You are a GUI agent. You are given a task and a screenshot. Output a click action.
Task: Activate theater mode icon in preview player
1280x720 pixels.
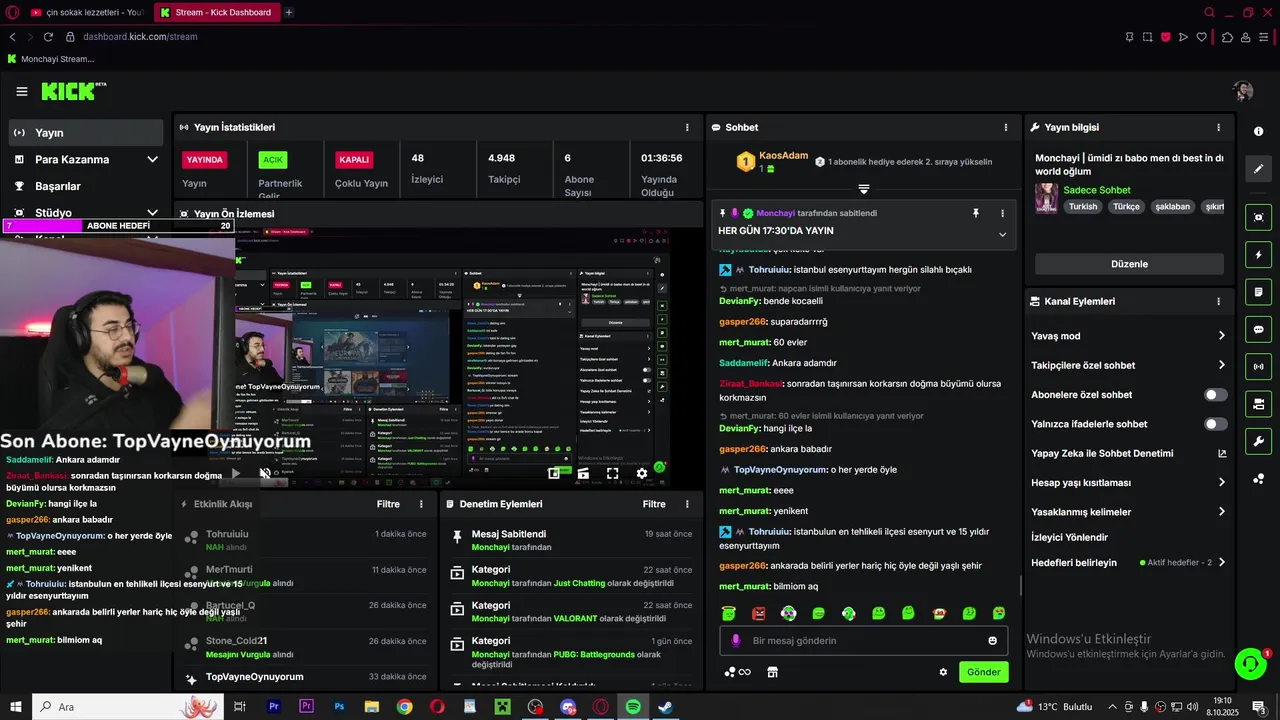click(583, 474)
